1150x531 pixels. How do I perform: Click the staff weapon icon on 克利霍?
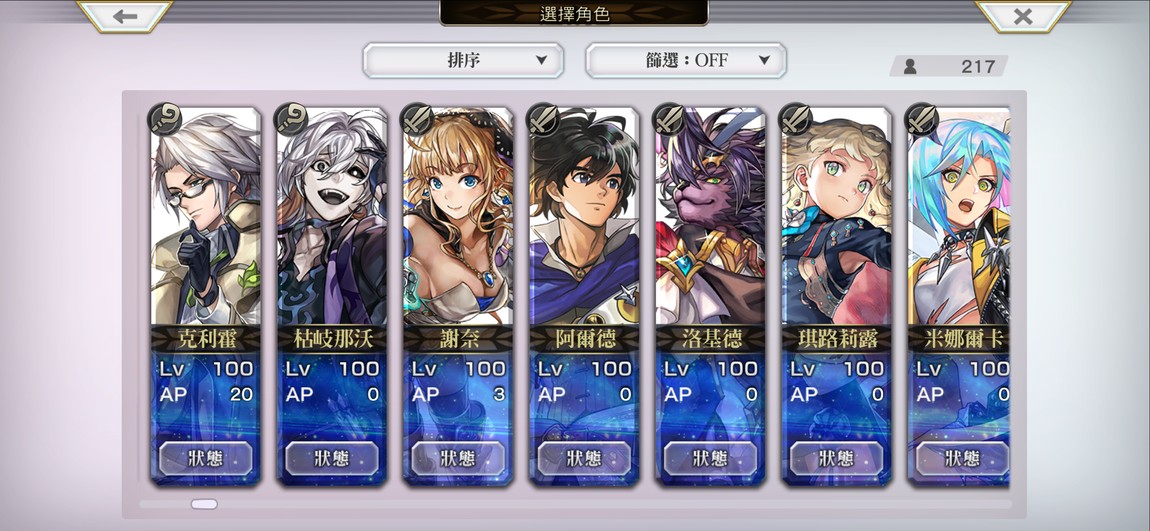click(x=166, y=120)
